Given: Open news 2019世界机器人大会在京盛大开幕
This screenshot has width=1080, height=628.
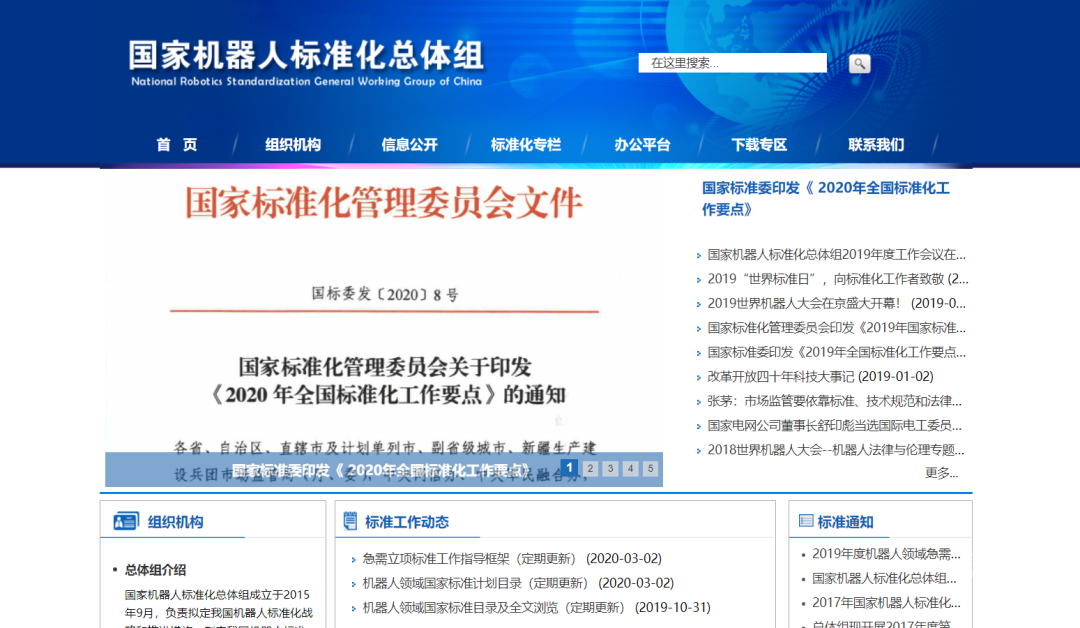Looking at the screenshot, I should [836, 303].
